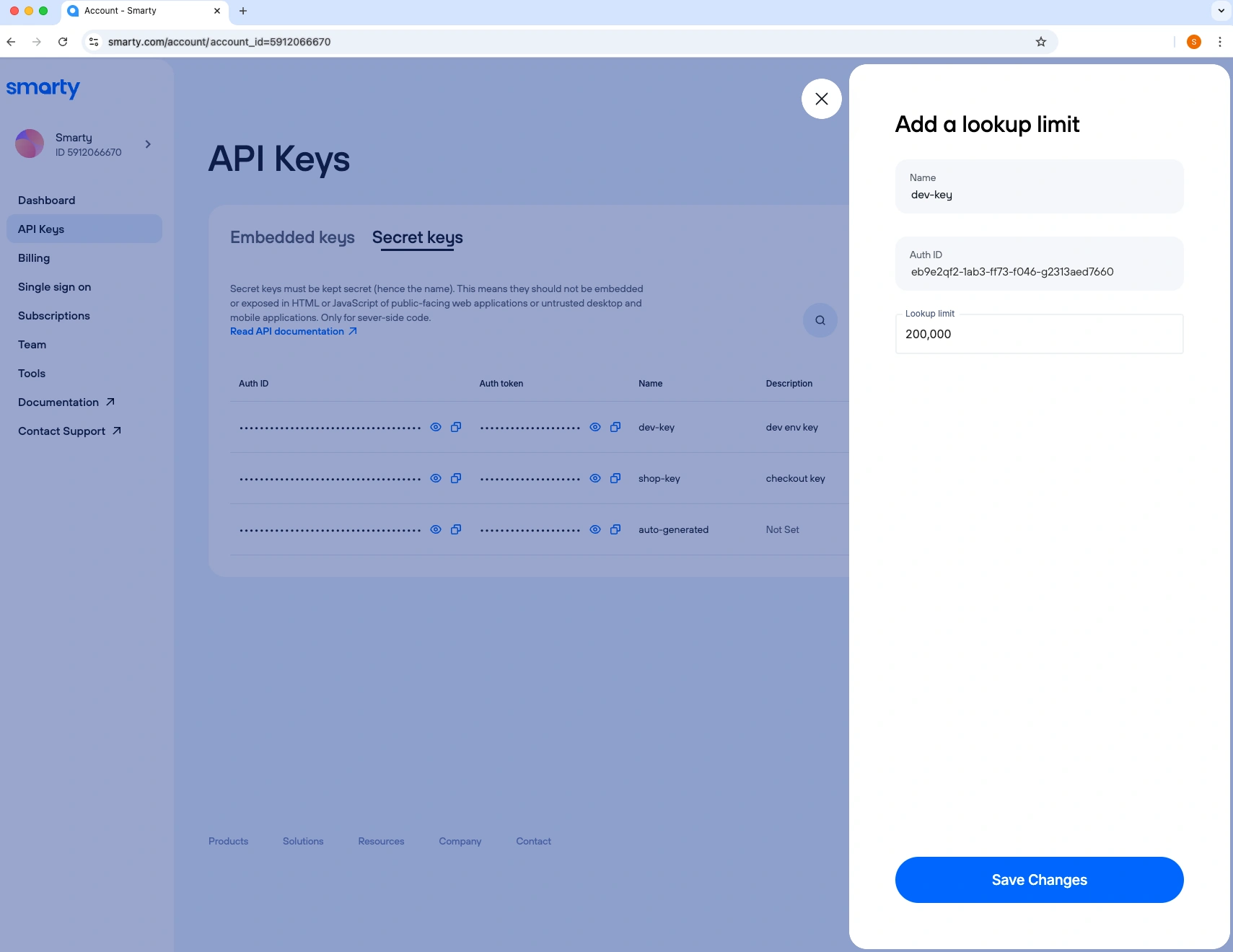Reload the browser page
Screen dimensions: 1233x952
click(x=63, y=42)
